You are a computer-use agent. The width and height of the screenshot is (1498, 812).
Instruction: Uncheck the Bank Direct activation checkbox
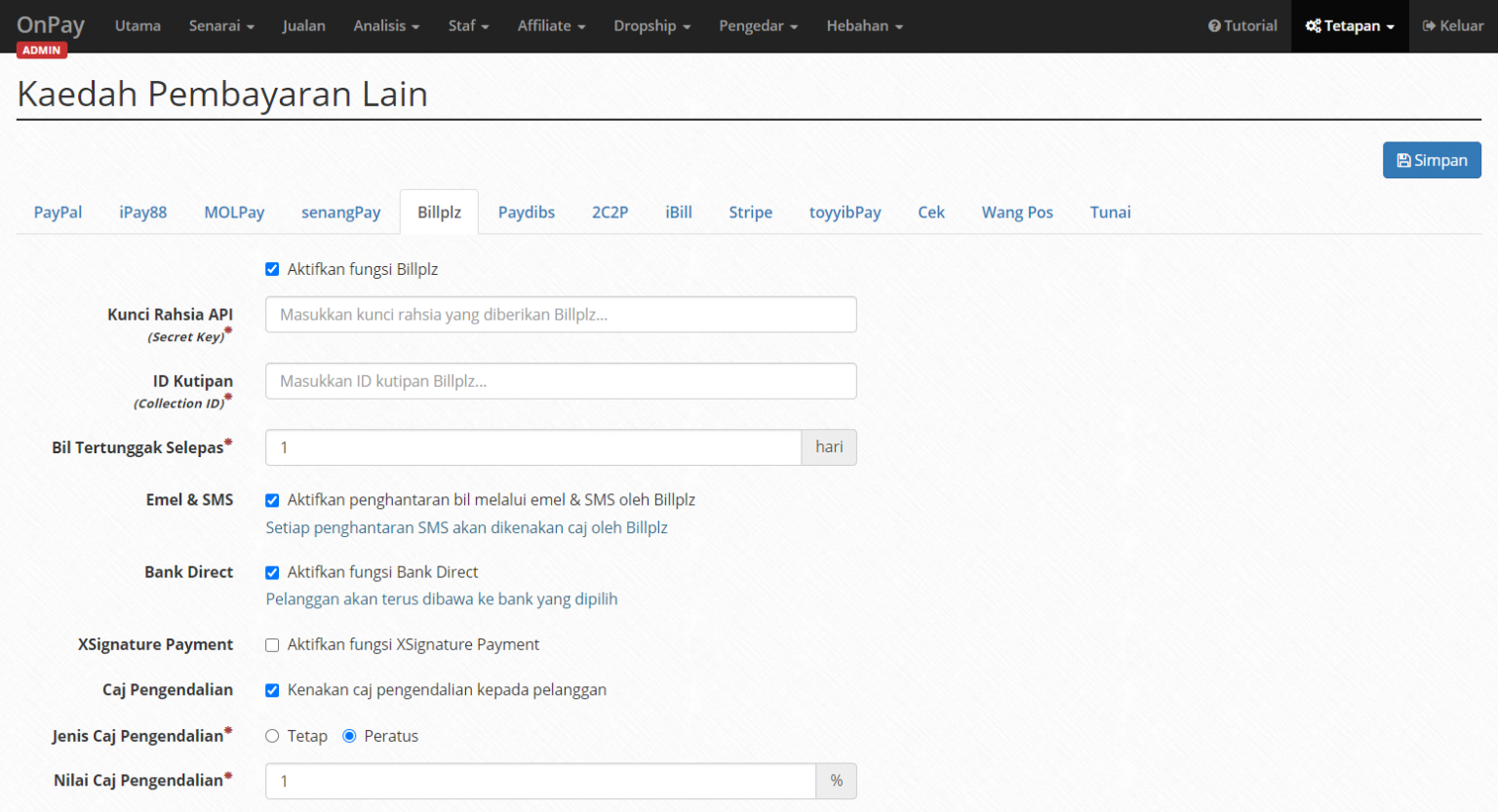click(272, 572)
